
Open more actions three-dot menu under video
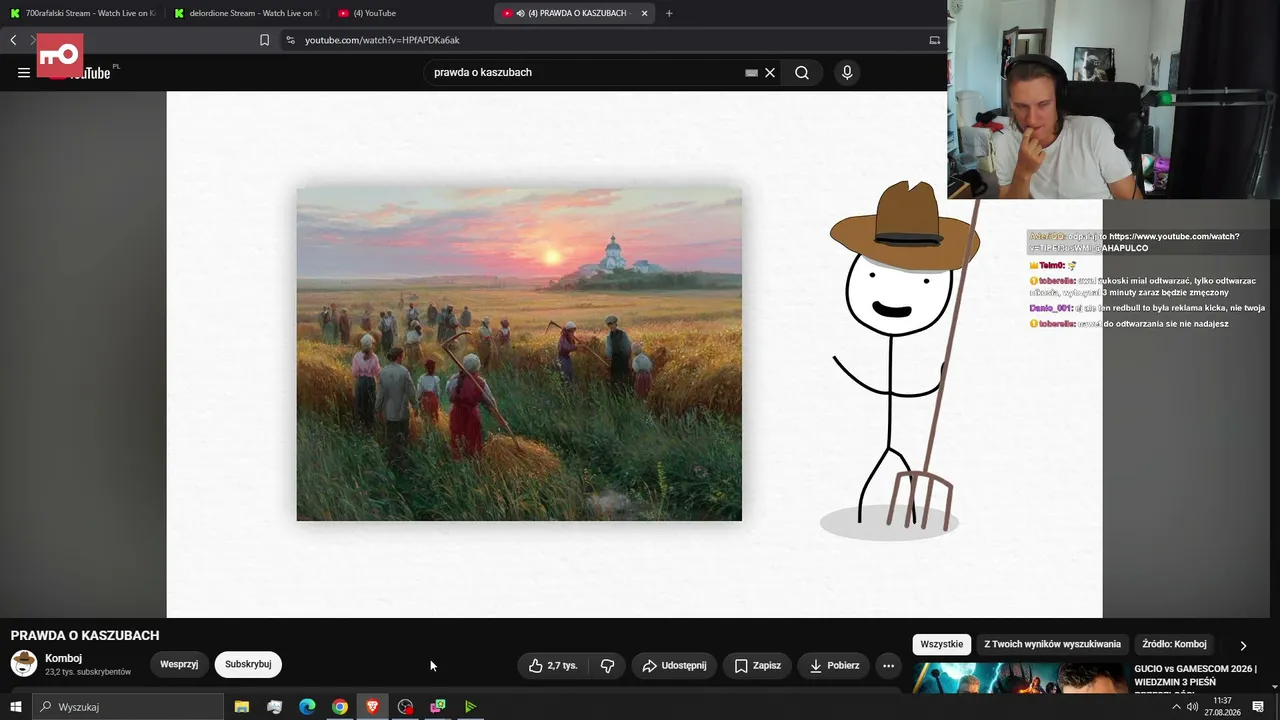888,665
